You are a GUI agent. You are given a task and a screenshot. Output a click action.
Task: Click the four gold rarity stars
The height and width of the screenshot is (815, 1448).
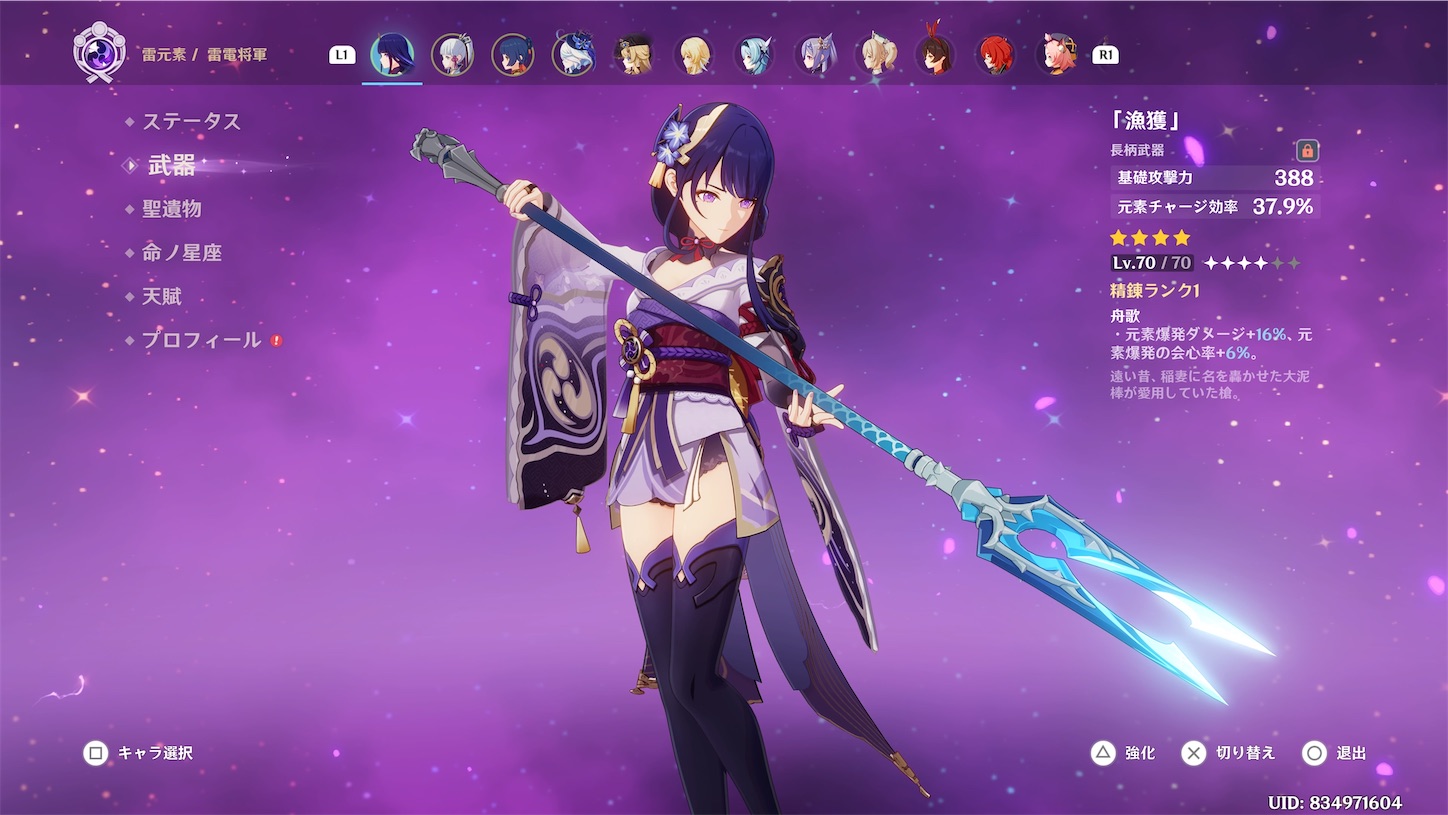click(1150, 238)
